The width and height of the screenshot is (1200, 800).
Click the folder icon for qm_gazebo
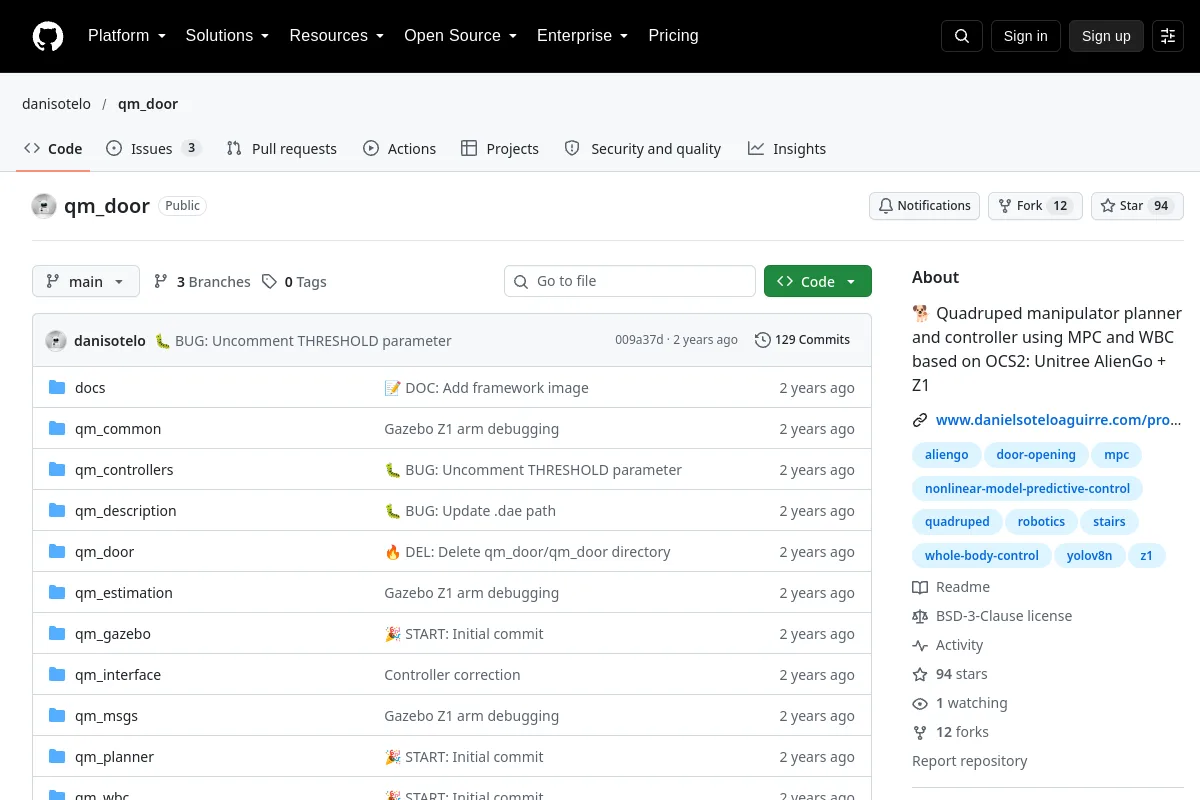pyautogui.click(x=57, y=633)
